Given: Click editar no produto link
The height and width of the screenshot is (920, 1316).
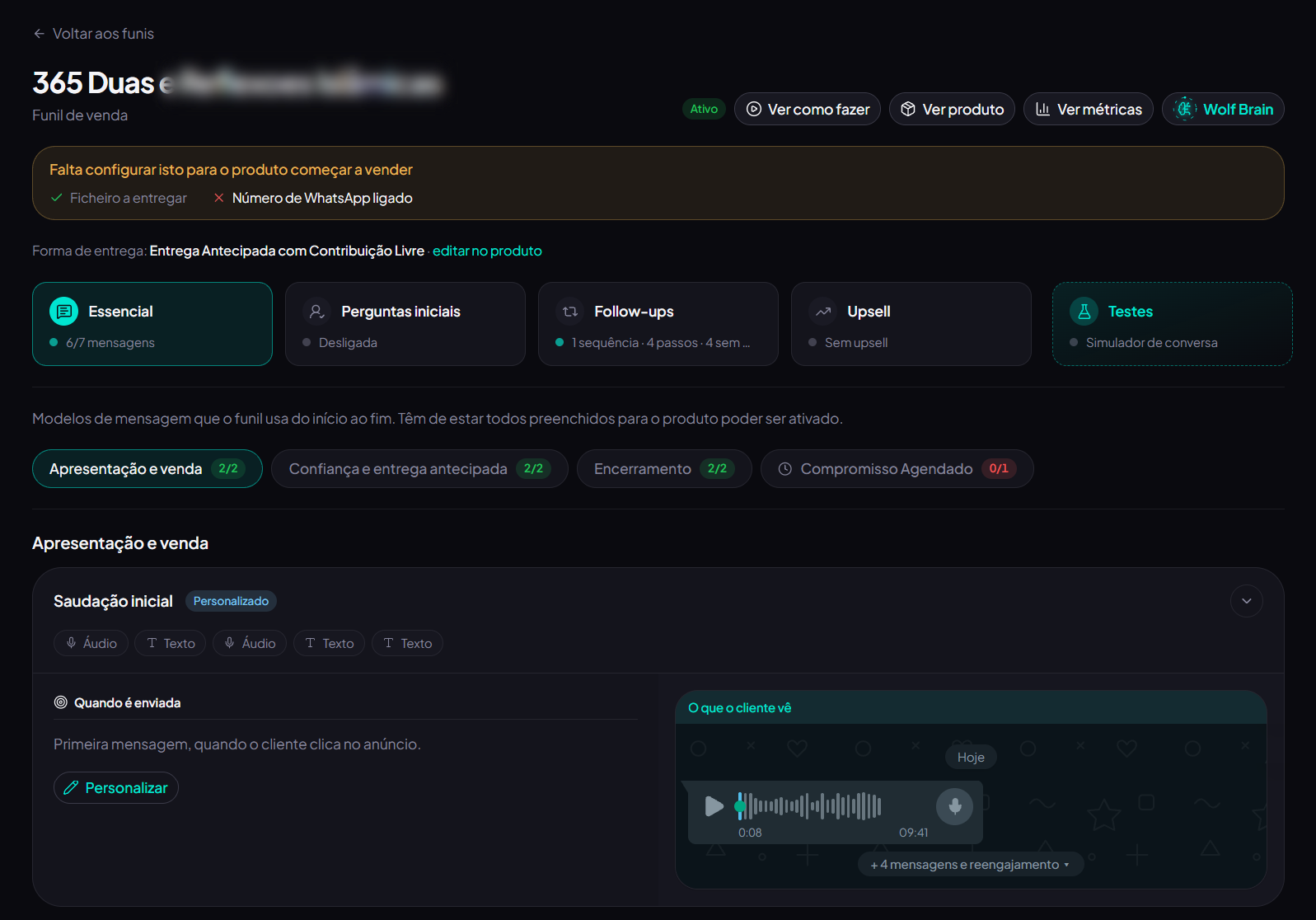Looking at the screenshot, I should click(x=487, y=251).
